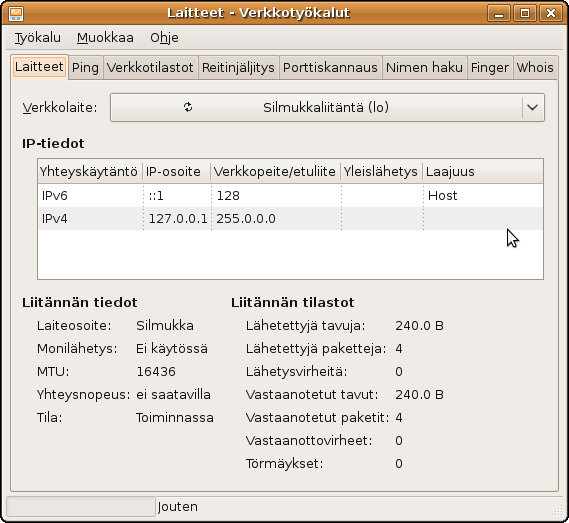Switch to the Porttiskannaus tab
Image resolution: width=569 pixels, height=523 pixels.
click(330, 68)
